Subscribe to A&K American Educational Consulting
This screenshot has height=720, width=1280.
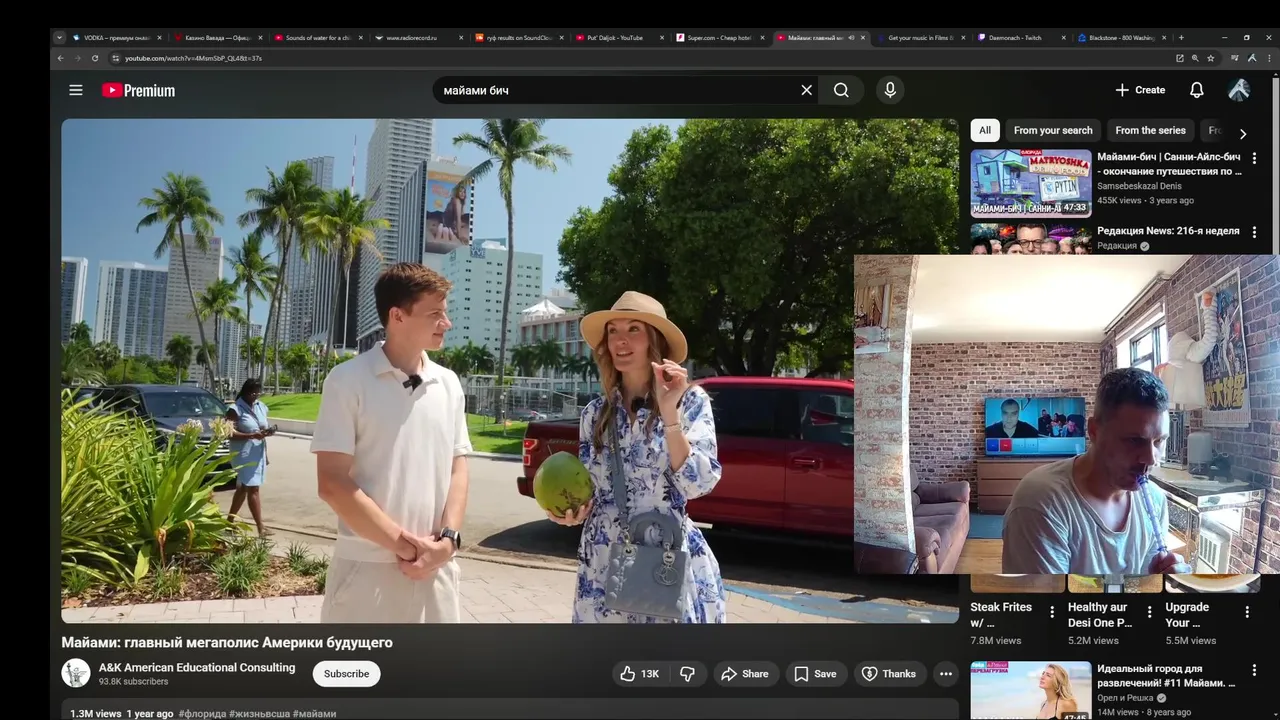pyautogui.click(x=346, y=674)
